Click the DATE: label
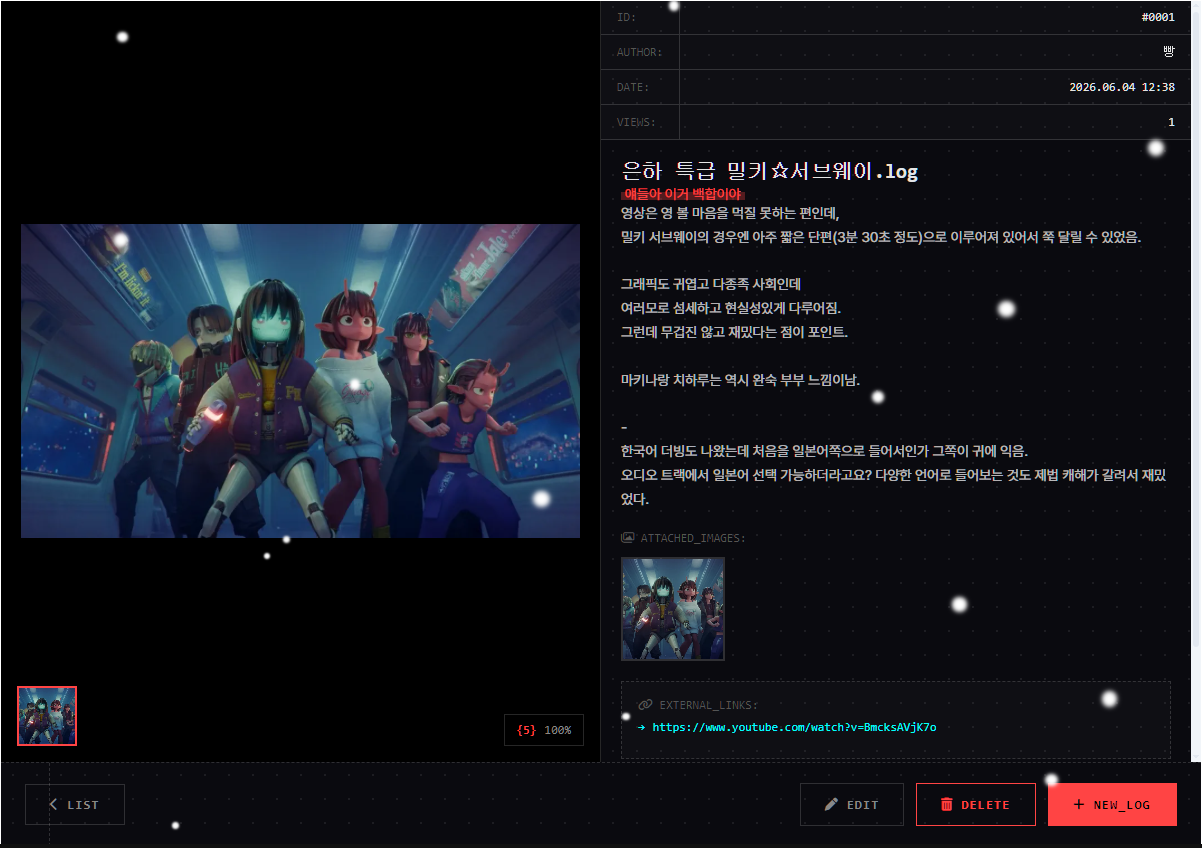The height and width of the screenshot is (848, 1202). pos(633,87)
